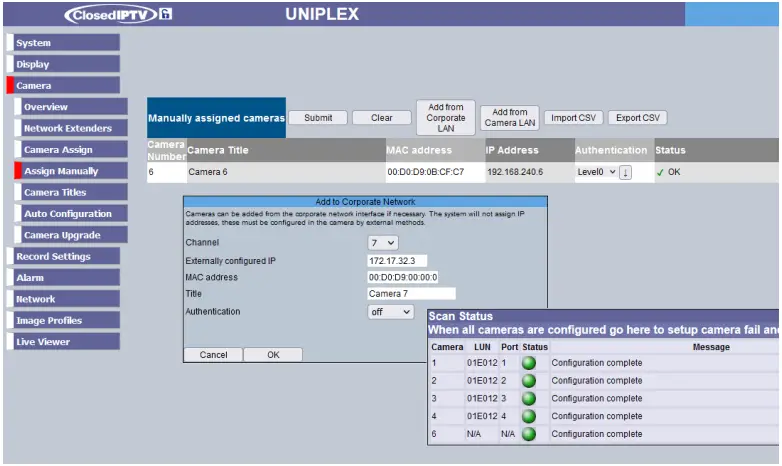Viewport: 782px width, 466px height.
Task: Click the Camera 6 title cell
Action: coord(286,172)
